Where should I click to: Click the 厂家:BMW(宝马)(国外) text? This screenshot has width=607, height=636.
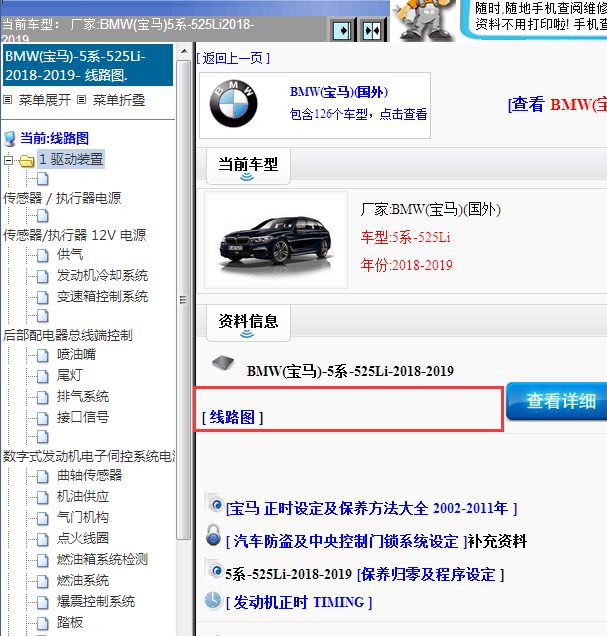pos(431,210)
